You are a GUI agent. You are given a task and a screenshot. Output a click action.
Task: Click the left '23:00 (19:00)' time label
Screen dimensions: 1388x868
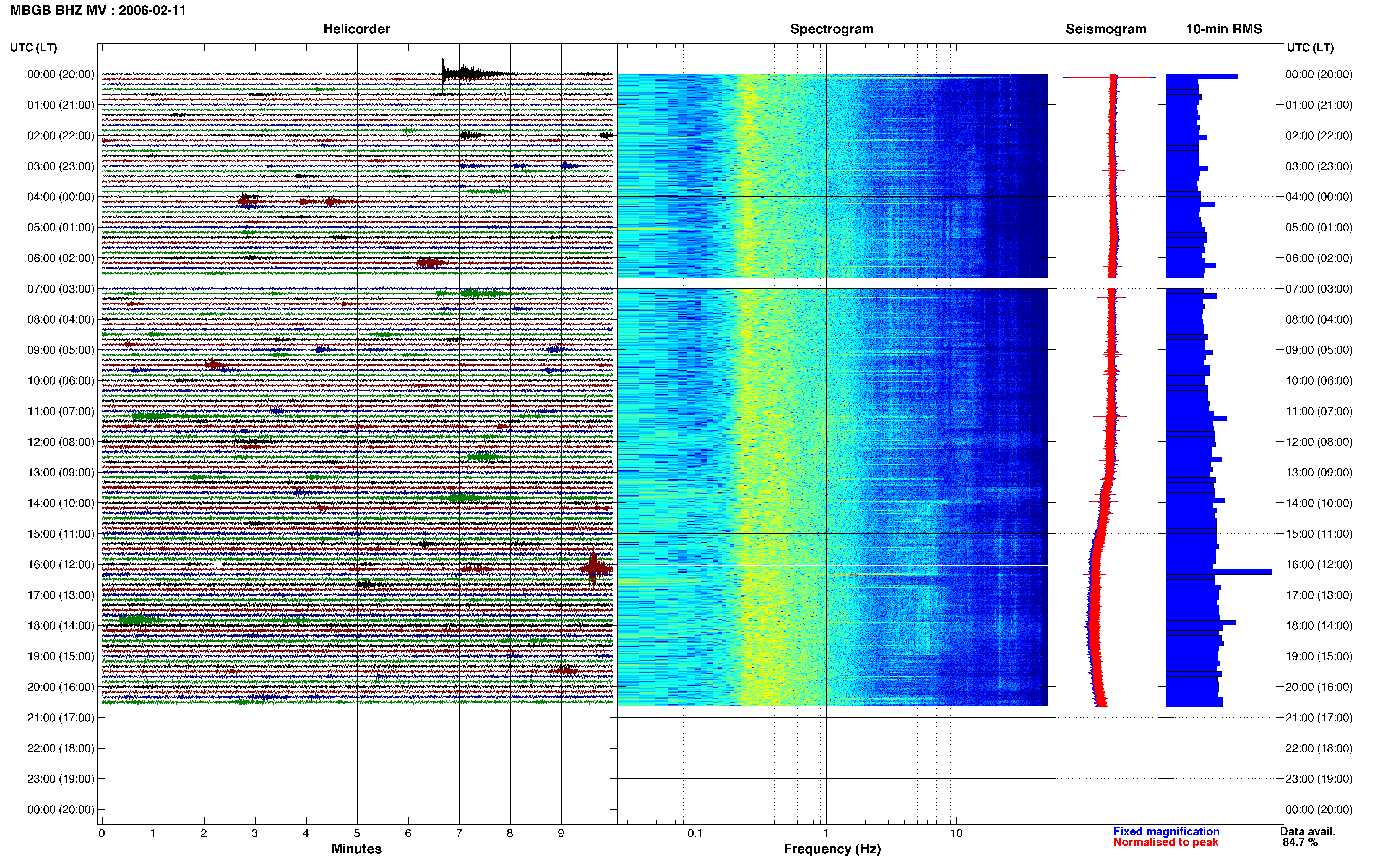tap(61, 779)
